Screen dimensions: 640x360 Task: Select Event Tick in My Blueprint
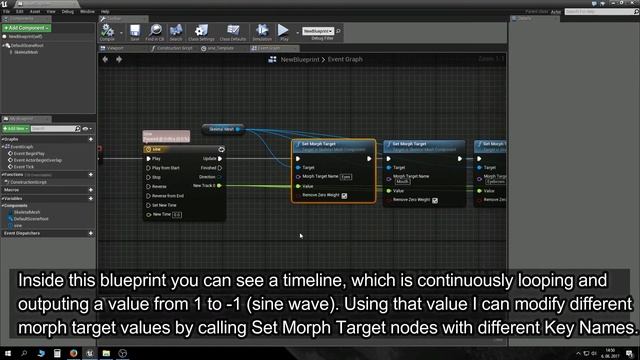tap(24, 167)
